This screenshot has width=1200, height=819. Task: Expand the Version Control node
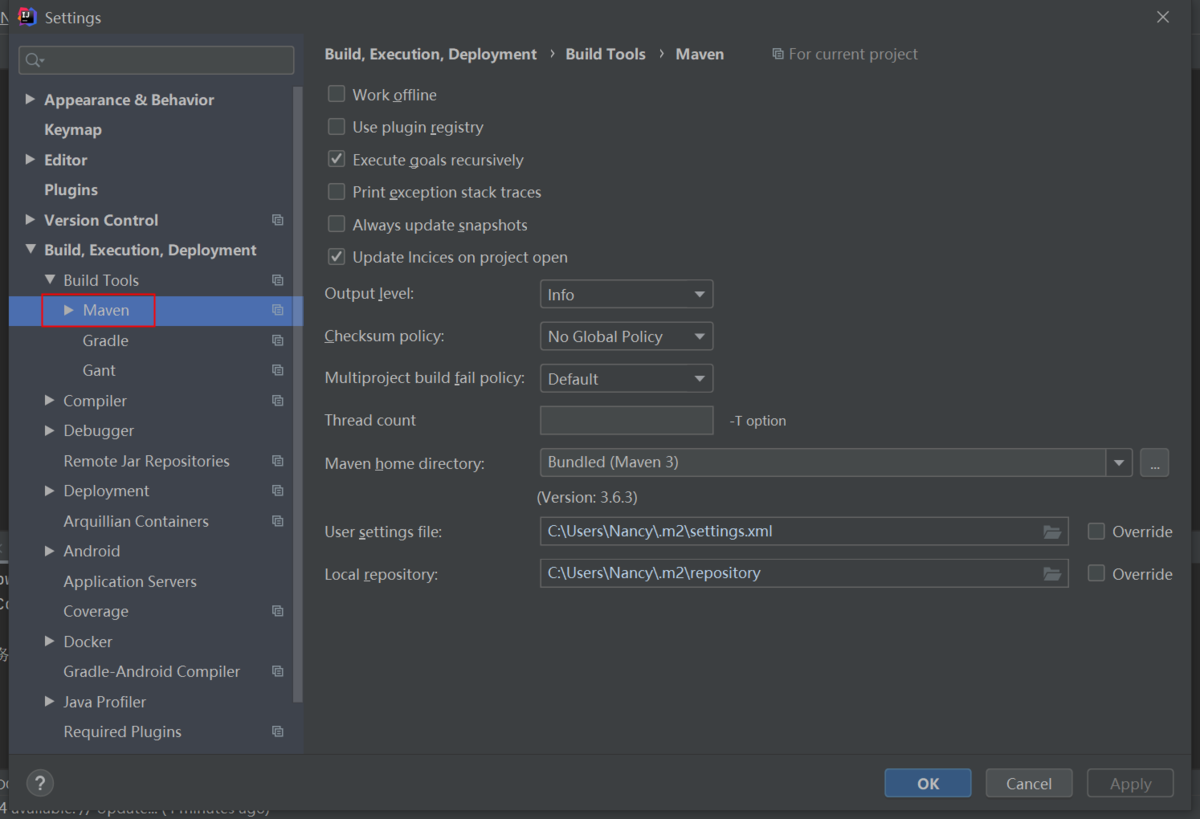(30, 219)
